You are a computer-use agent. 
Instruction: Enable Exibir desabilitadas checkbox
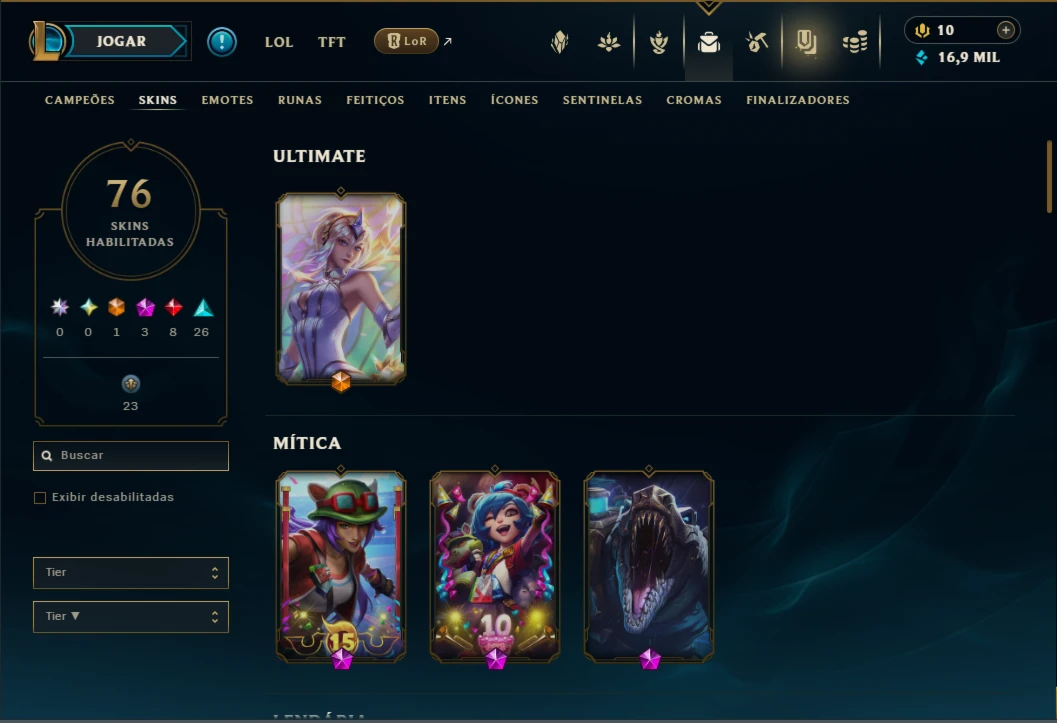click(40, 497)
